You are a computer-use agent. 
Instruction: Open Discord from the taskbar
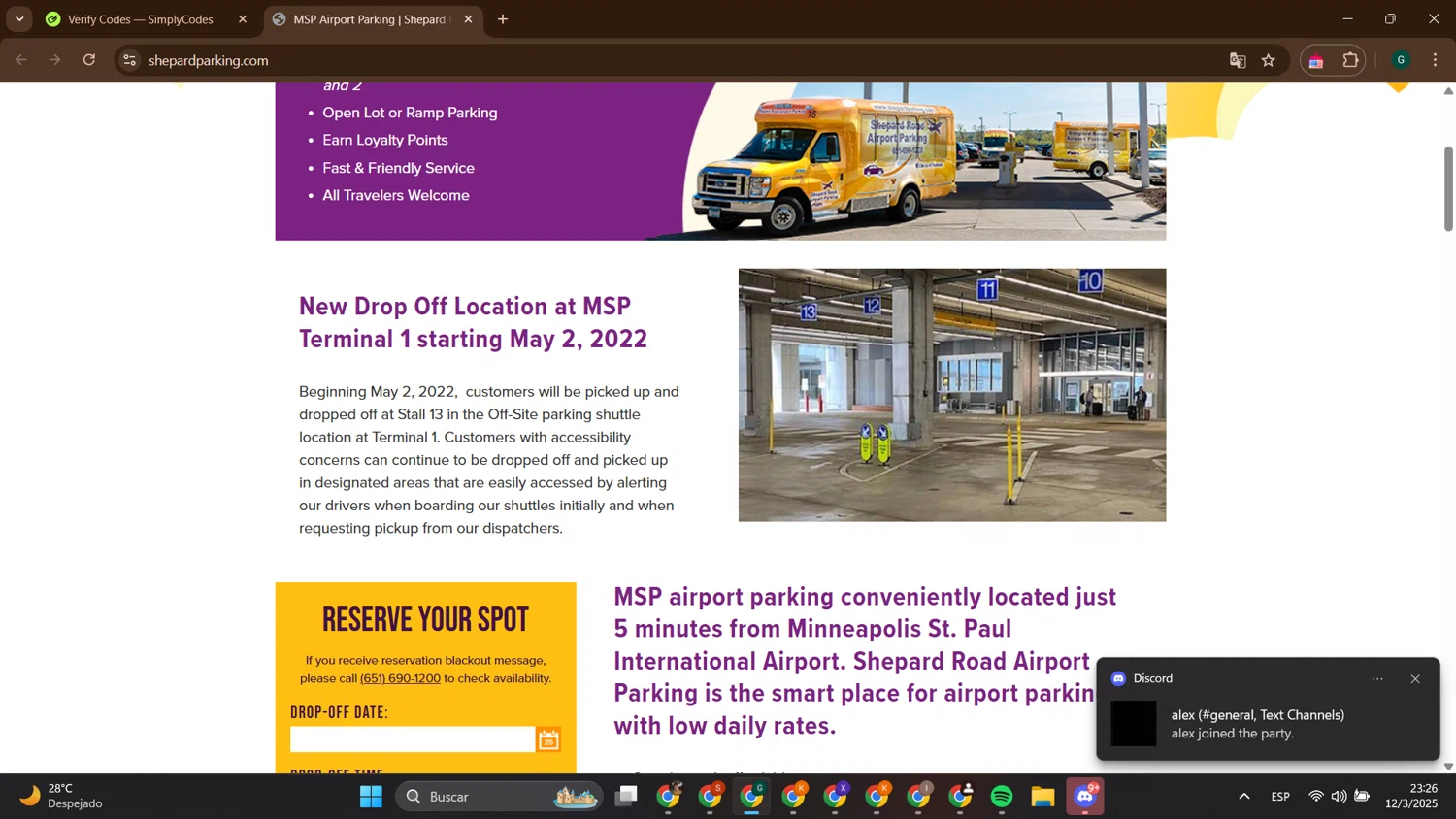(1085, 797)
